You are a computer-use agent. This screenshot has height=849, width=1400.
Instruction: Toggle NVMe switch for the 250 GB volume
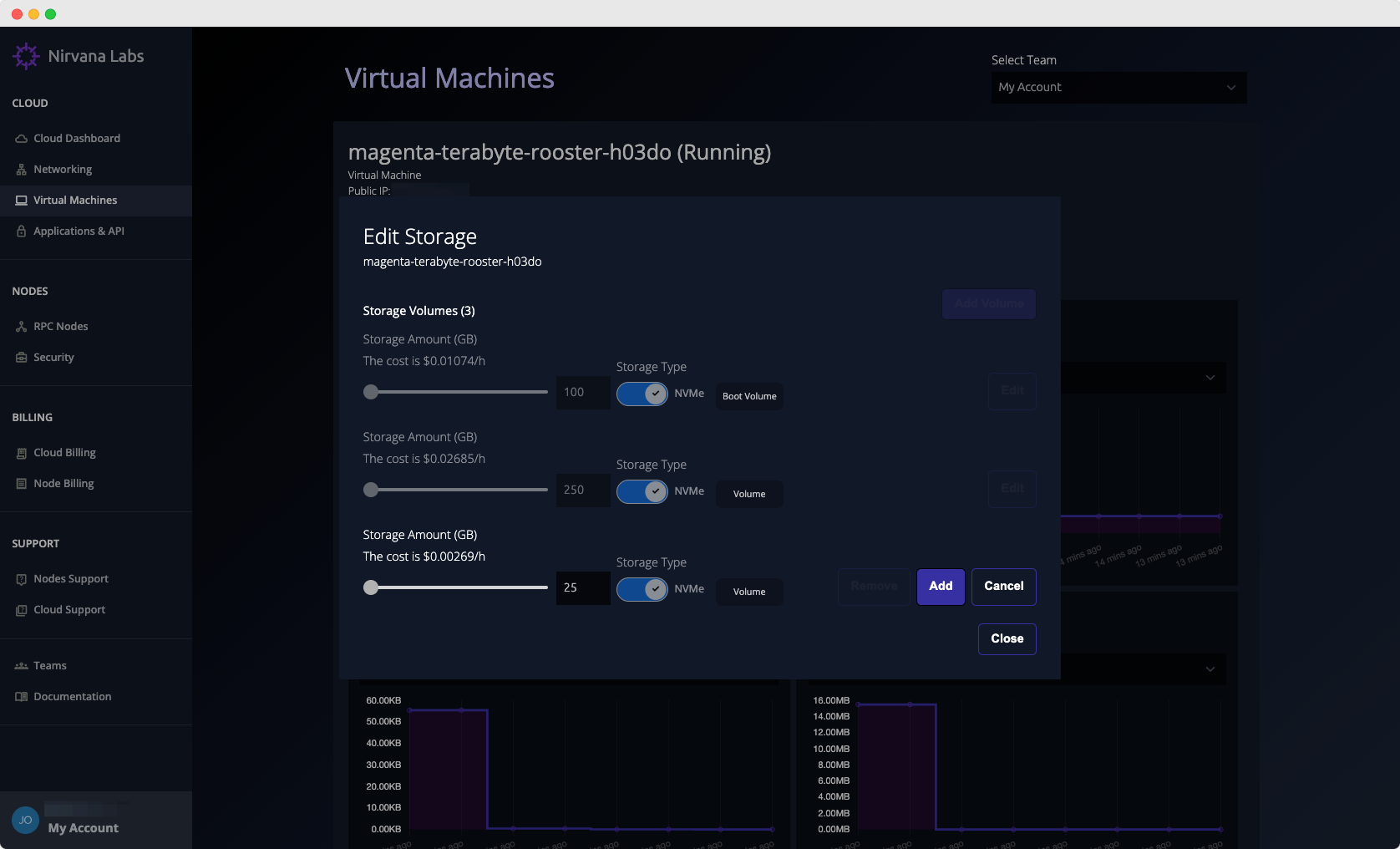tap(642, 491)
